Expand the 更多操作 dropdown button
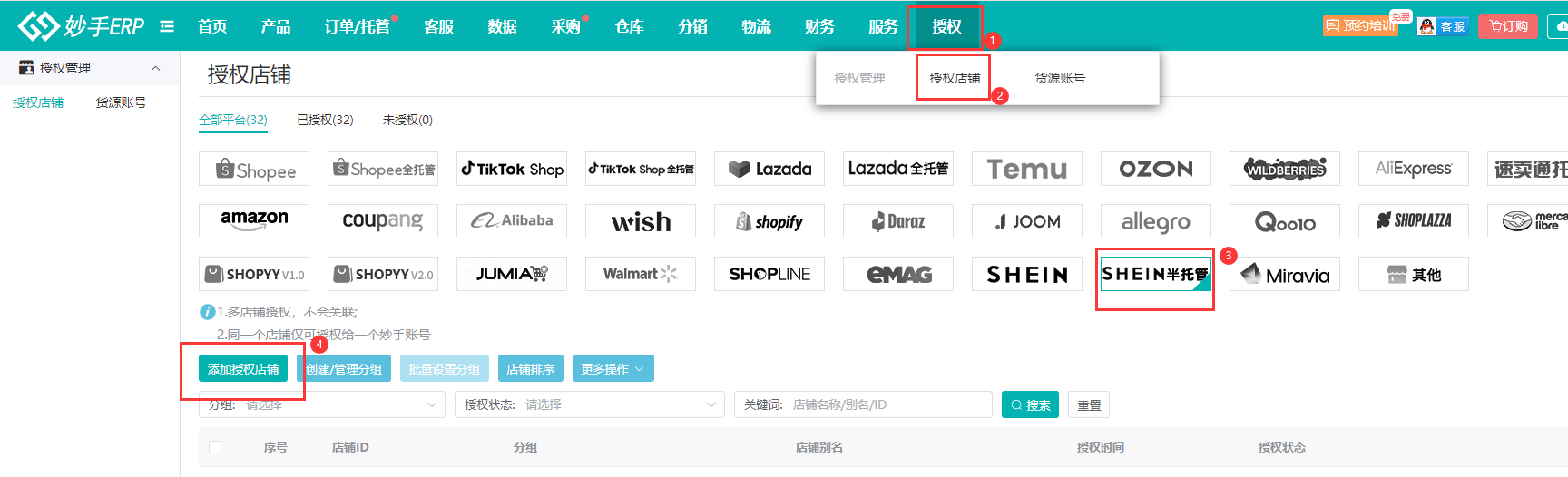Viewport: 1568px width, 477px height. point(612,368)
